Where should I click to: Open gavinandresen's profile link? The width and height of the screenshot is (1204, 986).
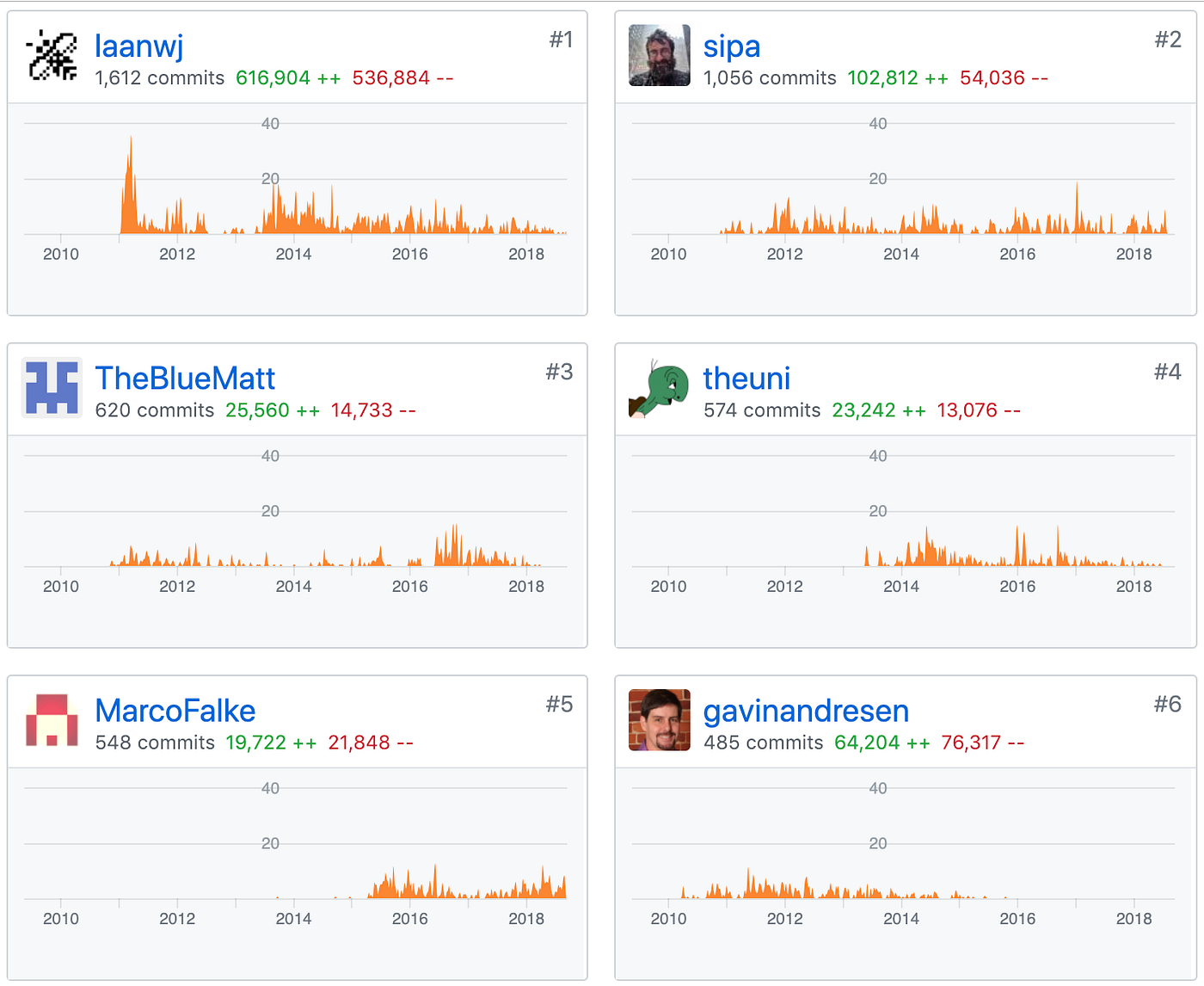[806, 711]
